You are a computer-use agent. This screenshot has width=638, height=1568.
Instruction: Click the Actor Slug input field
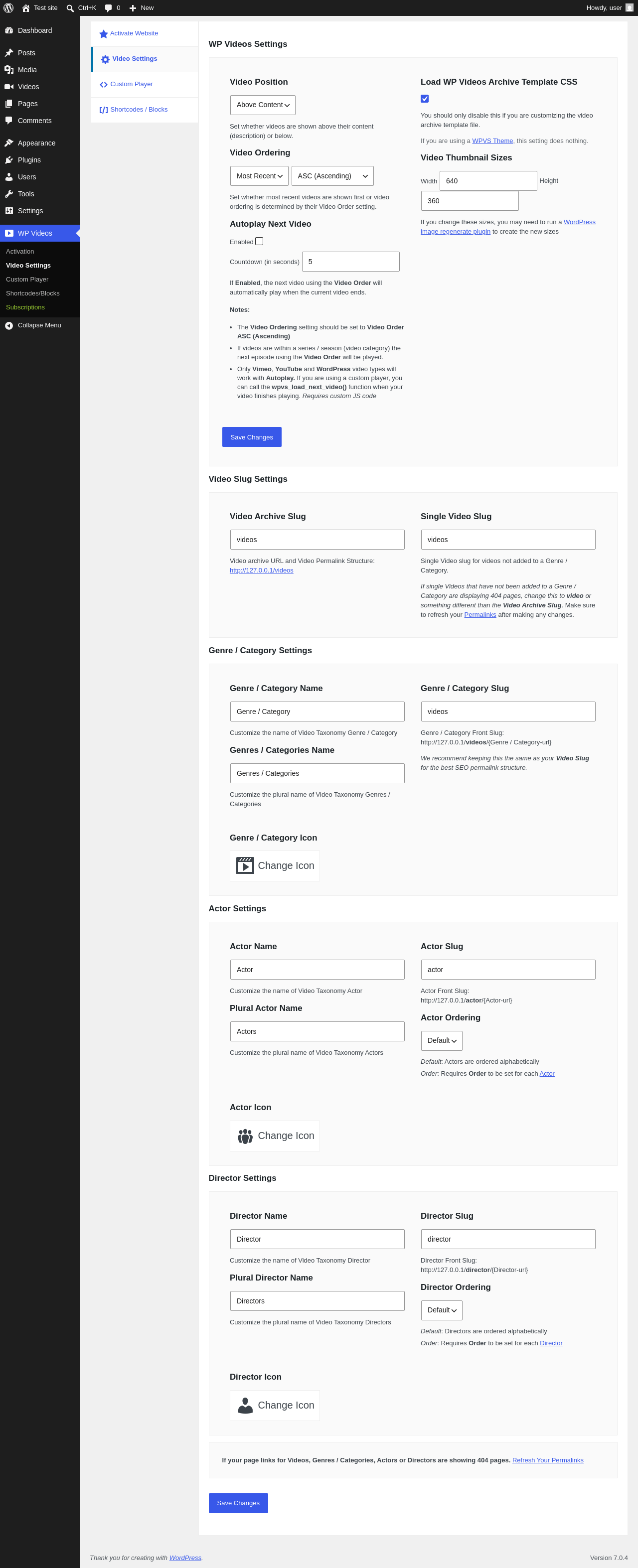tap(508, 970)
